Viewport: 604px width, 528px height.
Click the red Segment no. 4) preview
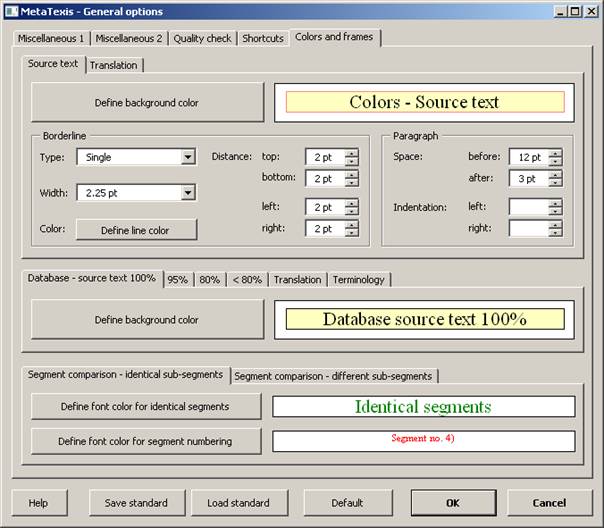[424, 441]
